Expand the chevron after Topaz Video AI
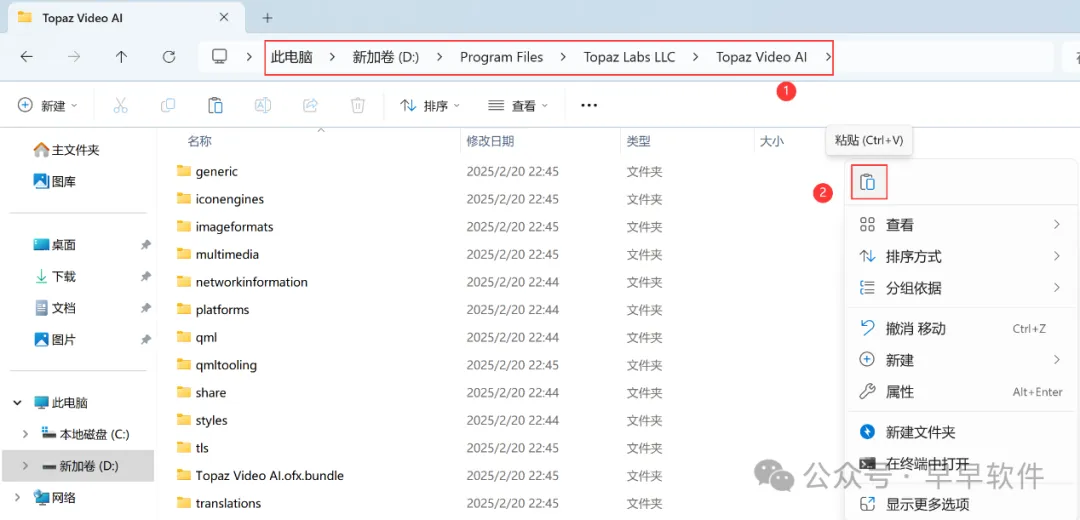Image resolution: width=1080 pixels, height=520 pixels. pyautogui.click(x=827, y=57)
